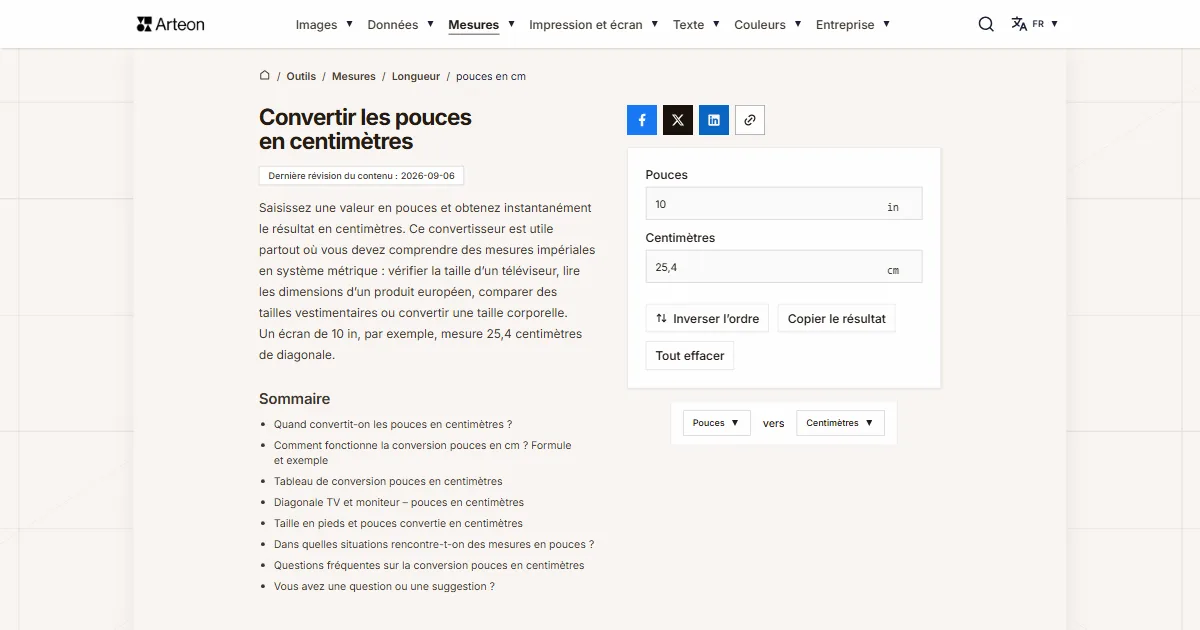Open the search icon in header
The width and height of the screenshot is (1200, 630).
(986, 24)
